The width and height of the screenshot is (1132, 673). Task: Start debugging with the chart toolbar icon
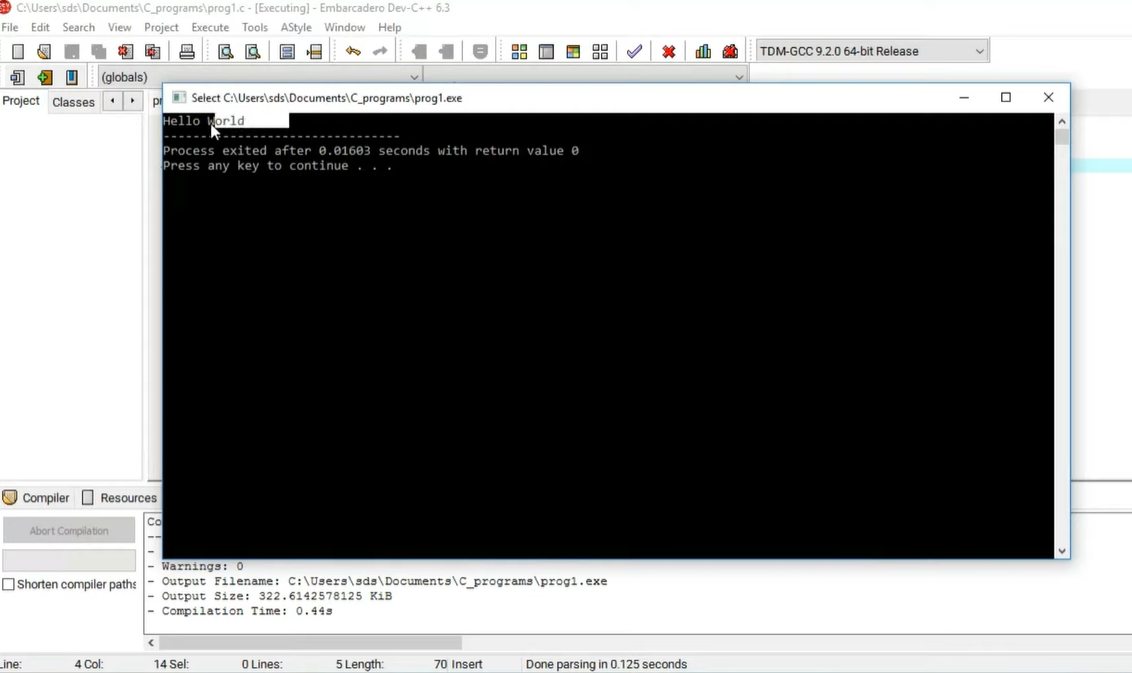[x=702, y=51]
